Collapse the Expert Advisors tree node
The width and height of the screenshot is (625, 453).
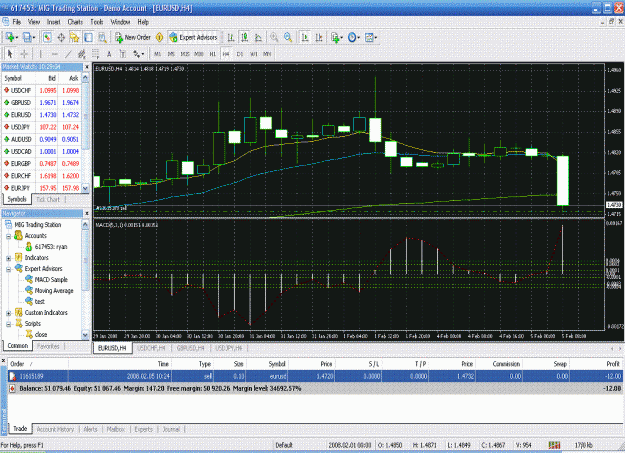(x=8, y=269)
